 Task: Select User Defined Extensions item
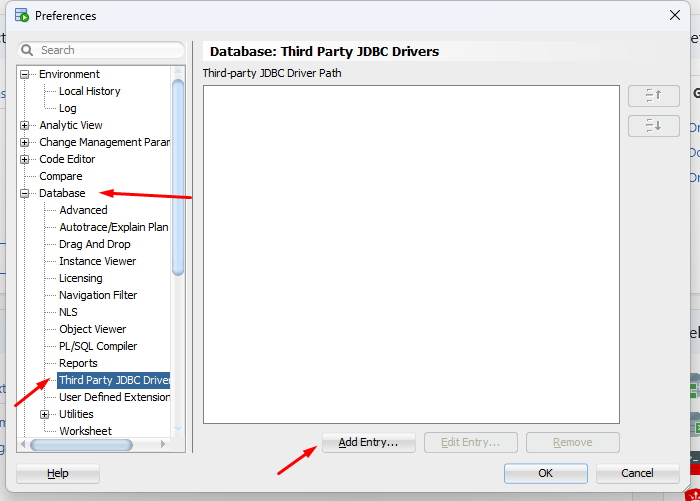pyautogui.click(x=114, y=397)
